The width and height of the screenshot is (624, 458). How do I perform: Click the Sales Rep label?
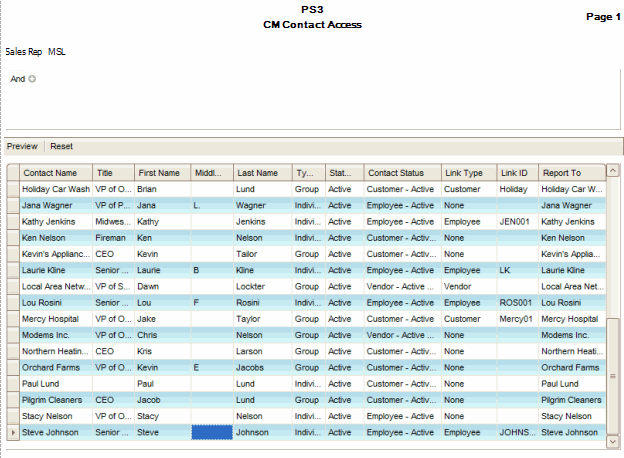[x=23, y=51]
